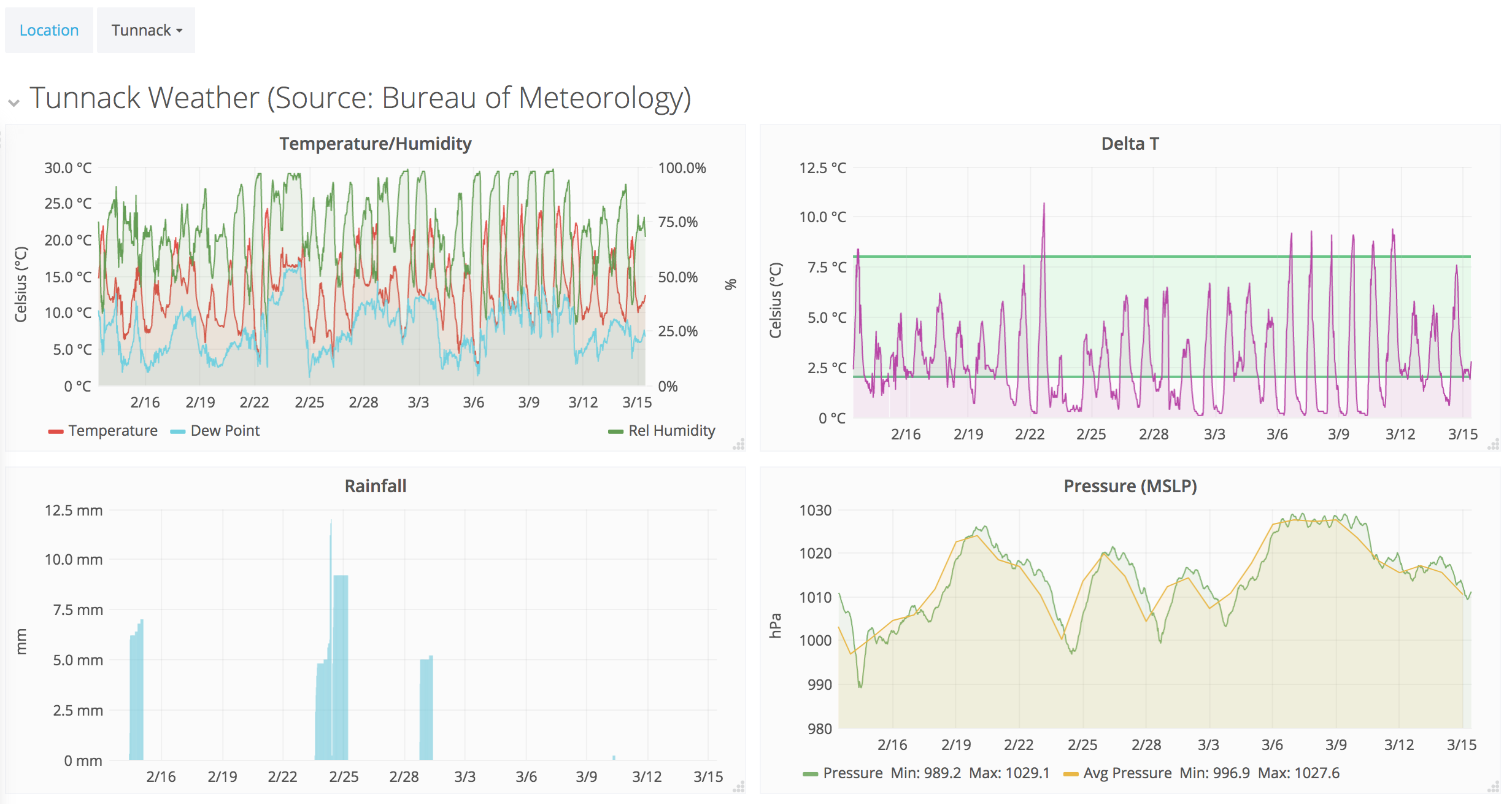Collapse the Tunnack Weather row chevron
The height and width of the screenshot is (804, 1512).
(13, 102)
